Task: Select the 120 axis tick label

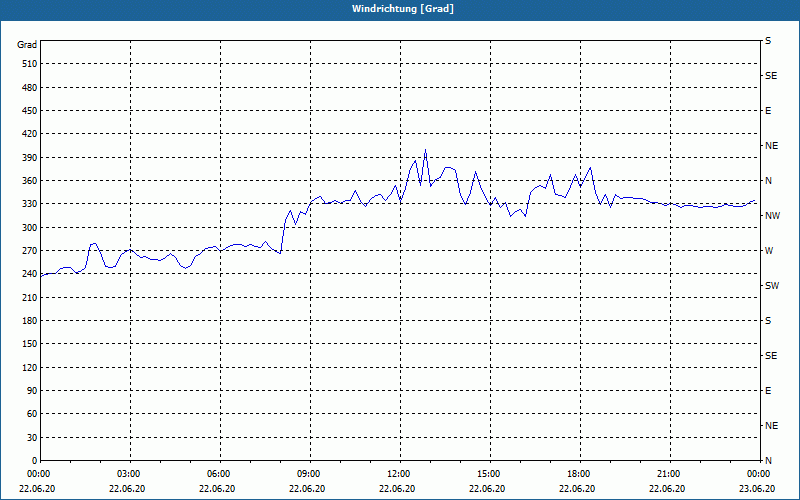Action: coord(30,367)
